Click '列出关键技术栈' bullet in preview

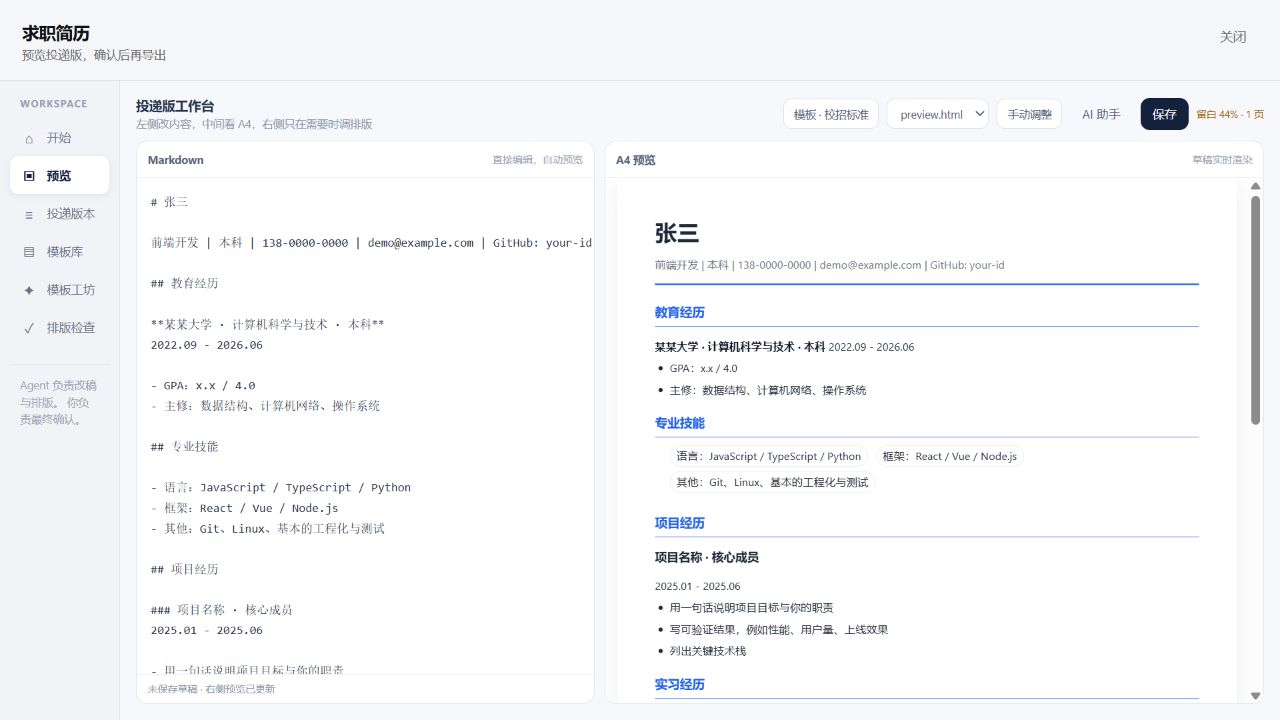tap(708, 651)
